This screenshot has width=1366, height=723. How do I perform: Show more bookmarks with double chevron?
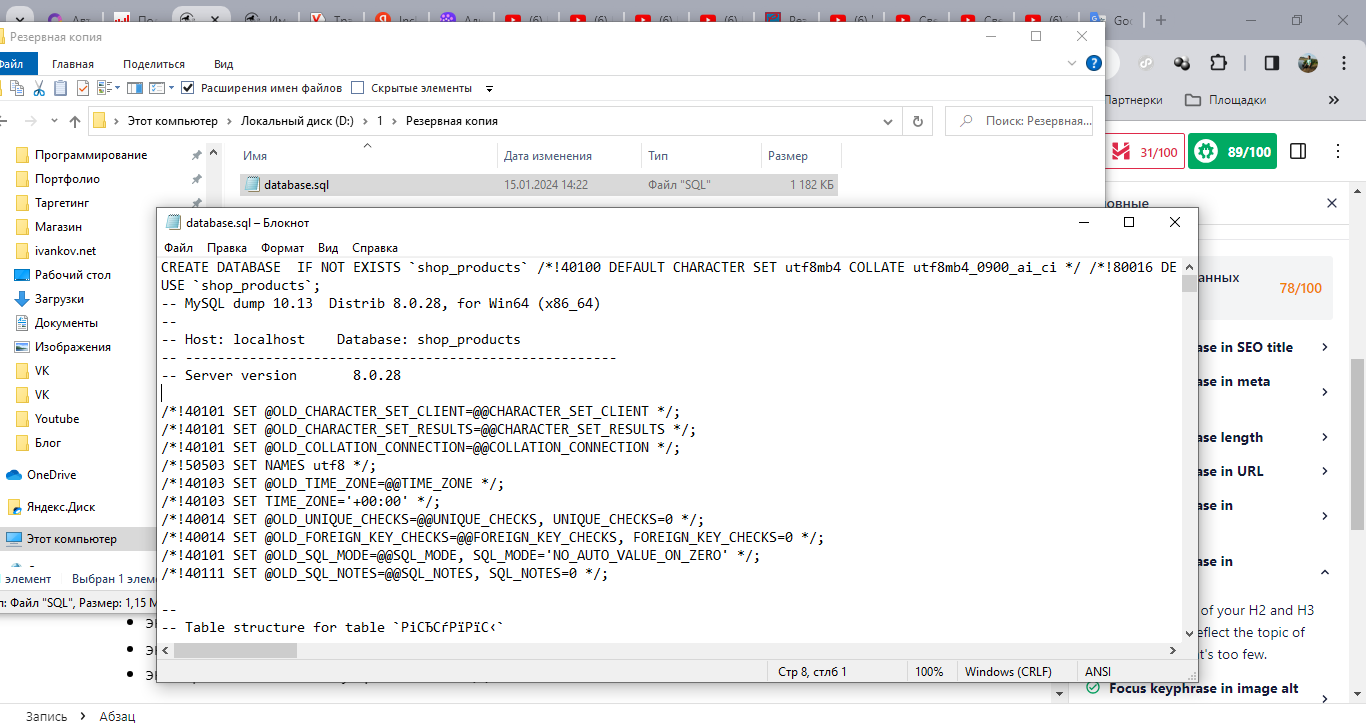click(x=1334, y=100)
